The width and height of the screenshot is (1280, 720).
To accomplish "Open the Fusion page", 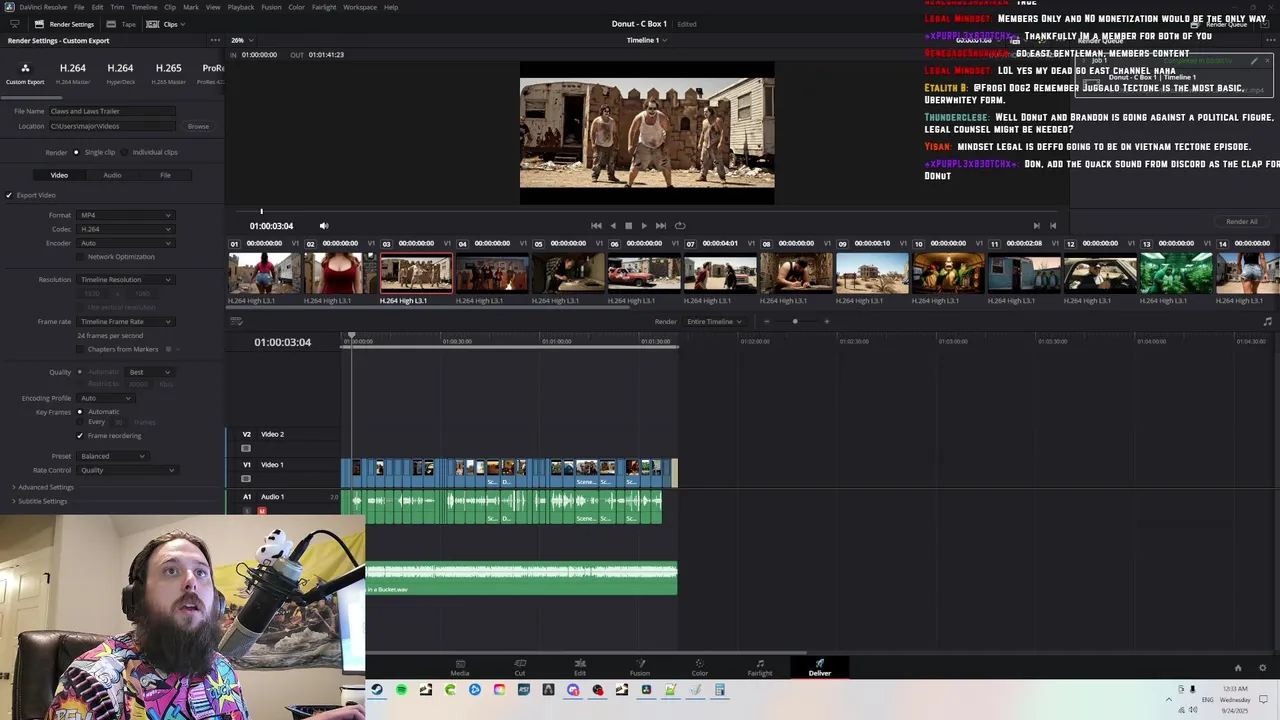I will click(x=640, y=667).
